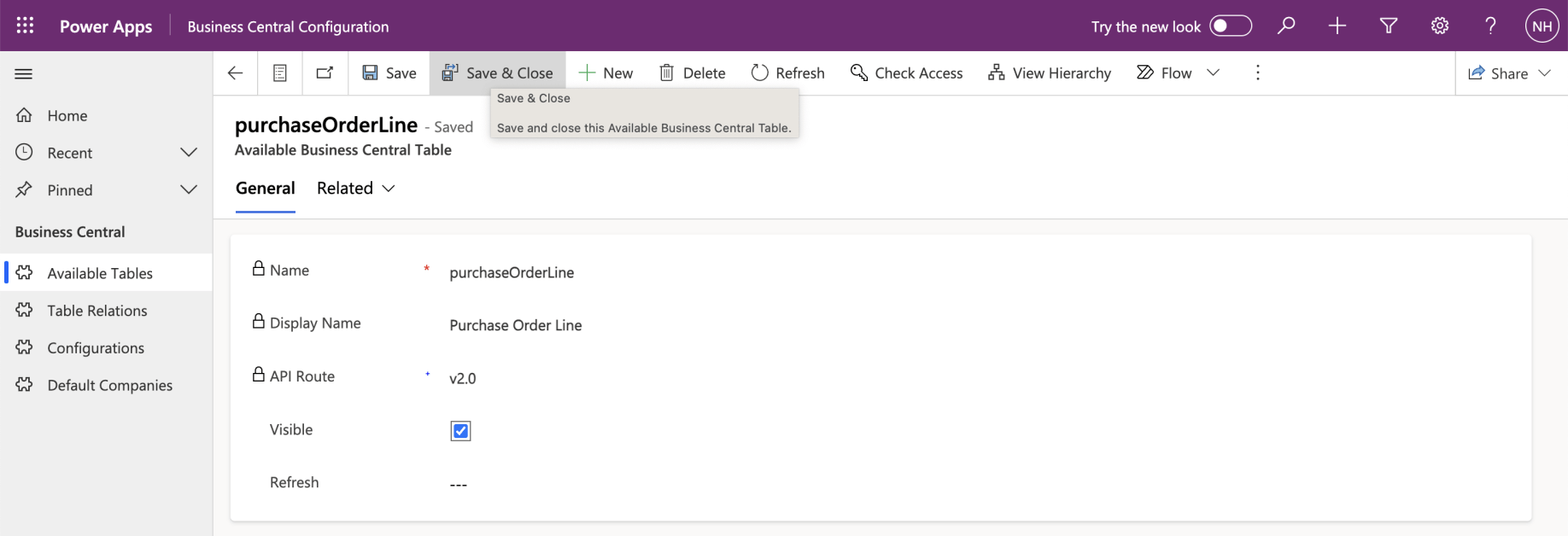Click the purchaseOrderLine record heading

click(x=326, y=125)
